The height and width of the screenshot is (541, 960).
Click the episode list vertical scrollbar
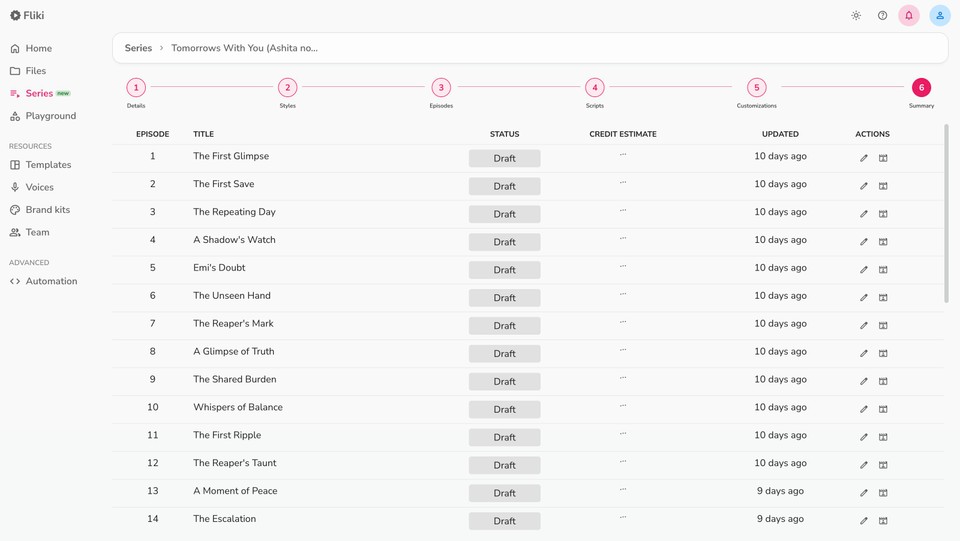[946, 215]
